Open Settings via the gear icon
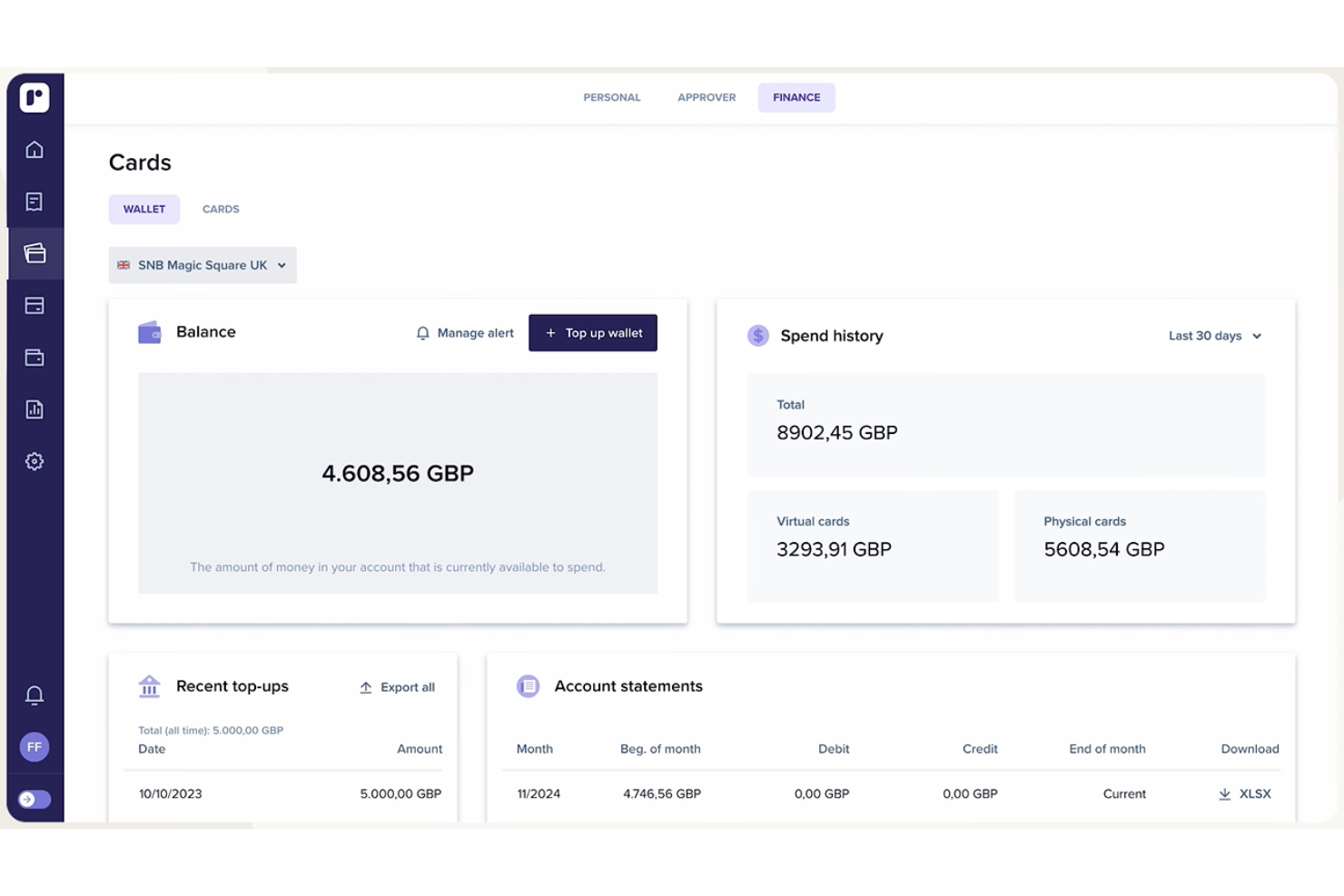 coord(35,460)
